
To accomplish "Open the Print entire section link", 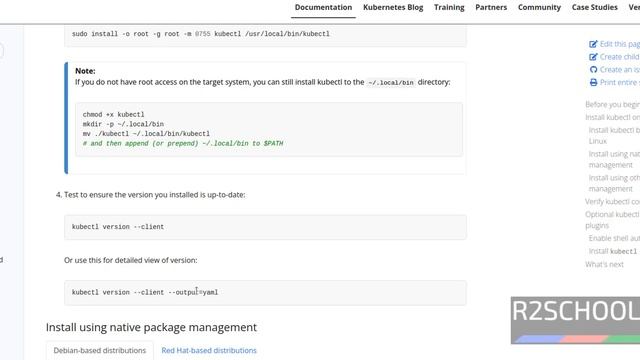I will pyautogui.click(x=620, y=82).
